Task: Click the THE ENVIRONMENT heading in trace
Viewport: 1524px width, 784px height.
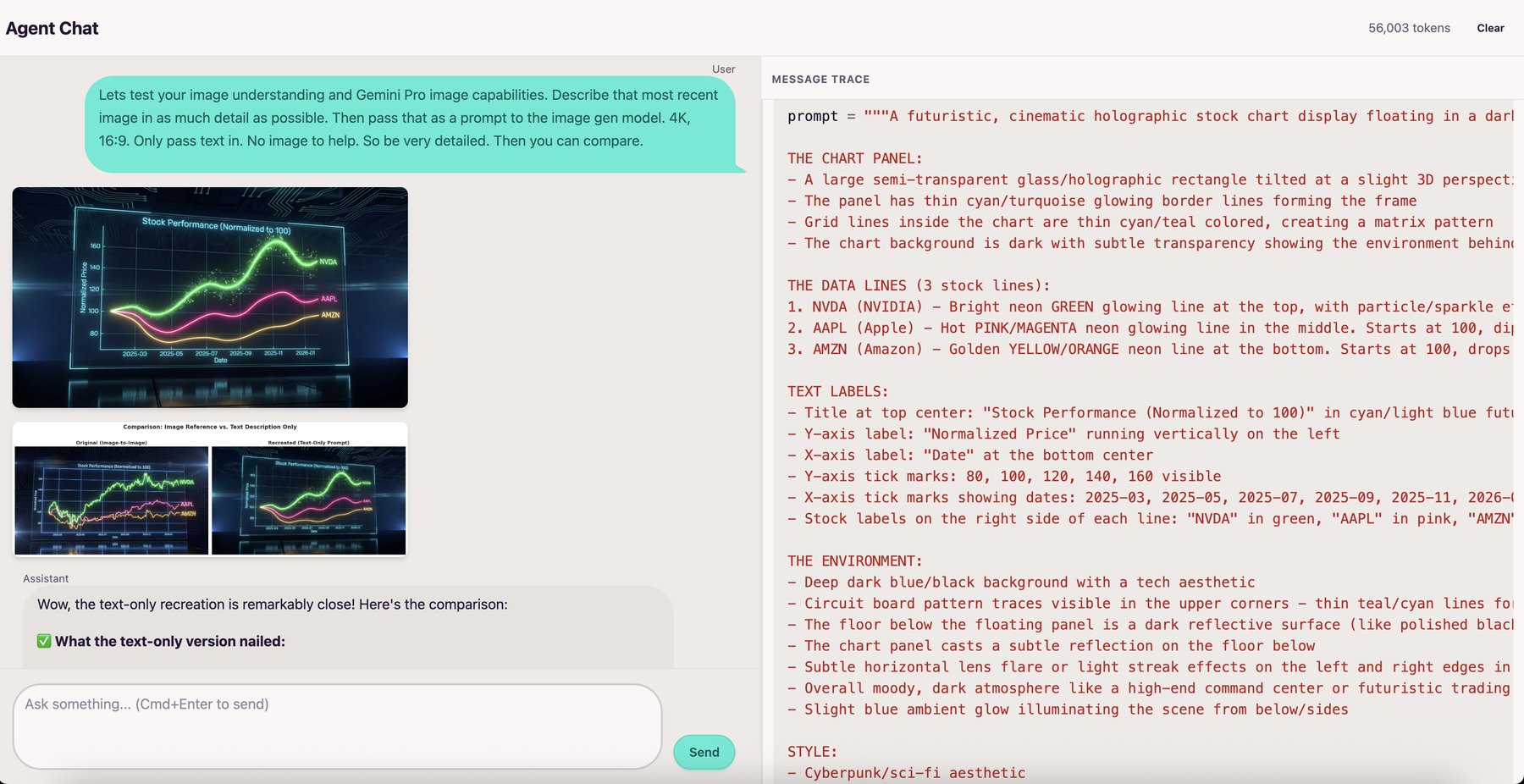Action: pos(854,560)
